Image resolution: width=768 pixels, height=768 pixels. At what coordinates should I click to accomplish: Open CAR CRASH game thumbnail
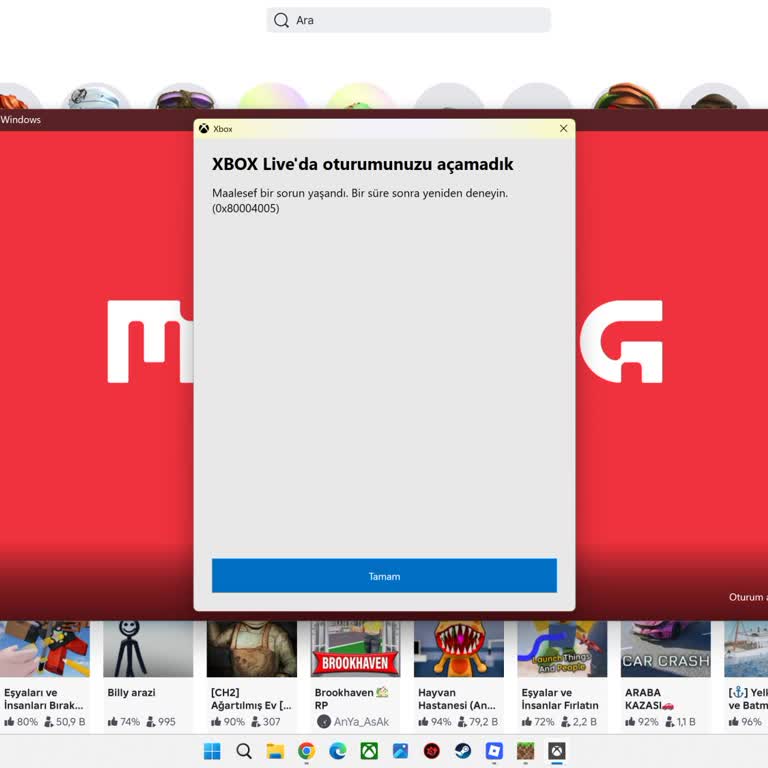click(666, 649)
